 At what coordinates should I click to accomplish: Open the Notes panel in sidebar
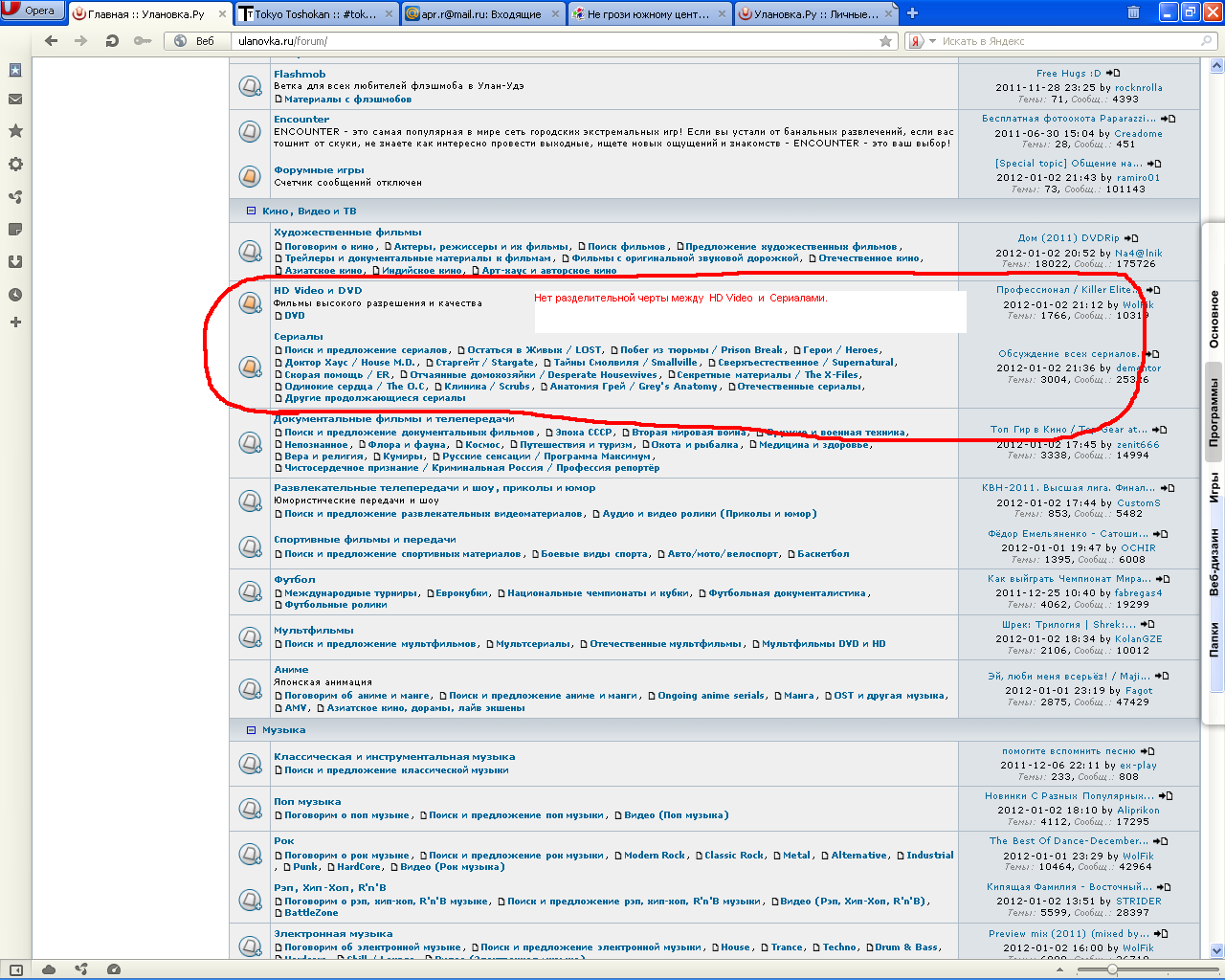click(x=15, y=230)
